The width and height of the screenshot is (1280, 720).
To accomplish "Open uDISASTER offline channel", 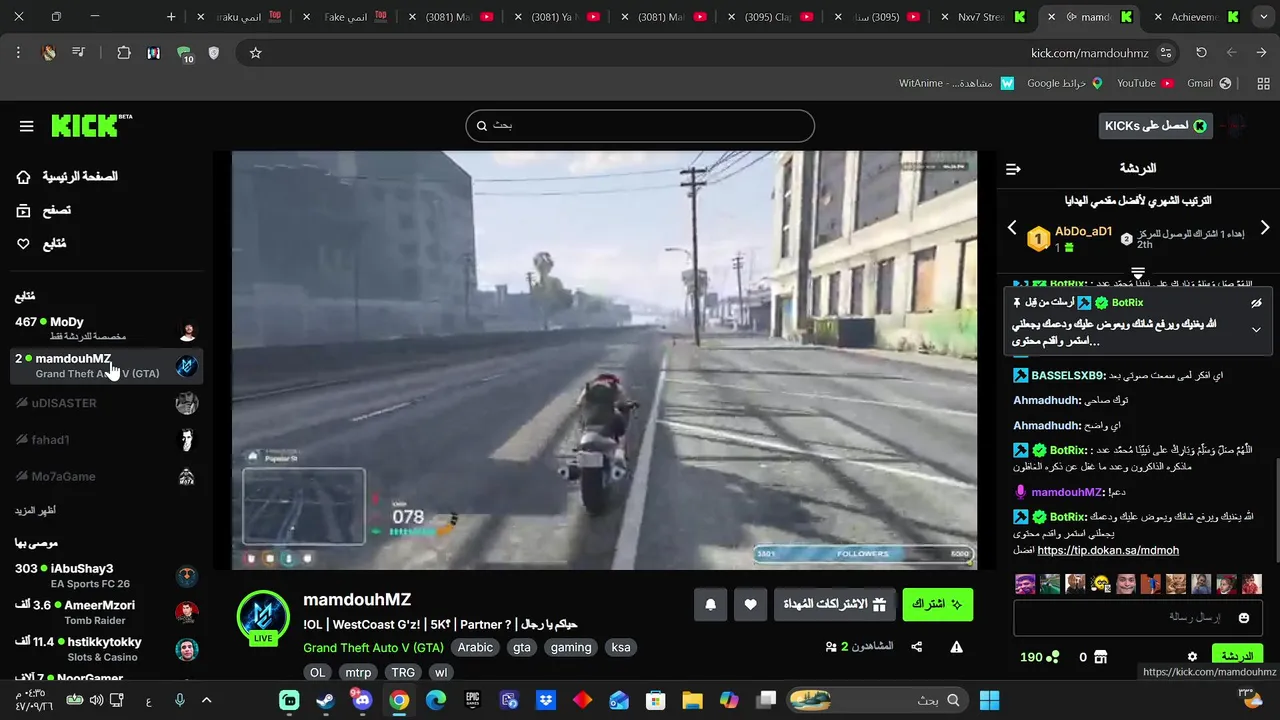I will 106,403.
